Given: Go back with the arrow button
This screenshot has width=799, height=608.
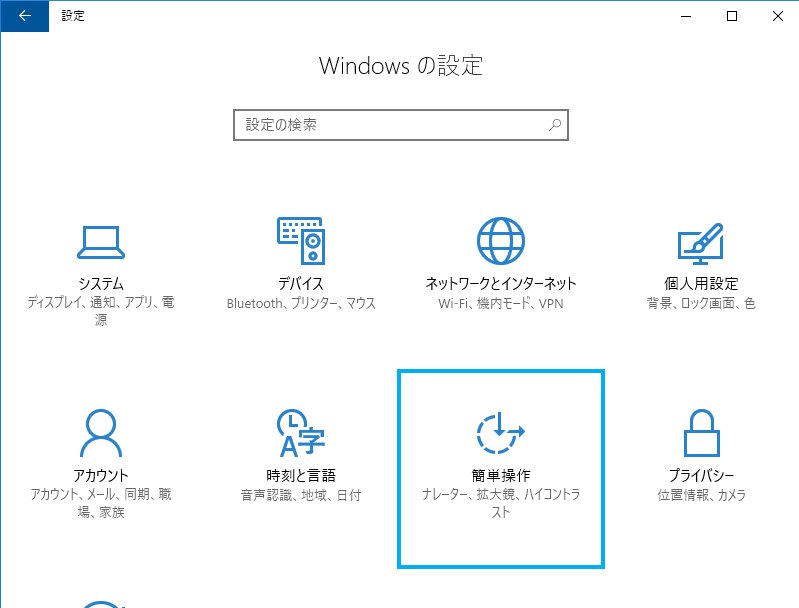Looking at the screenshot, I should tap(24, 16).
